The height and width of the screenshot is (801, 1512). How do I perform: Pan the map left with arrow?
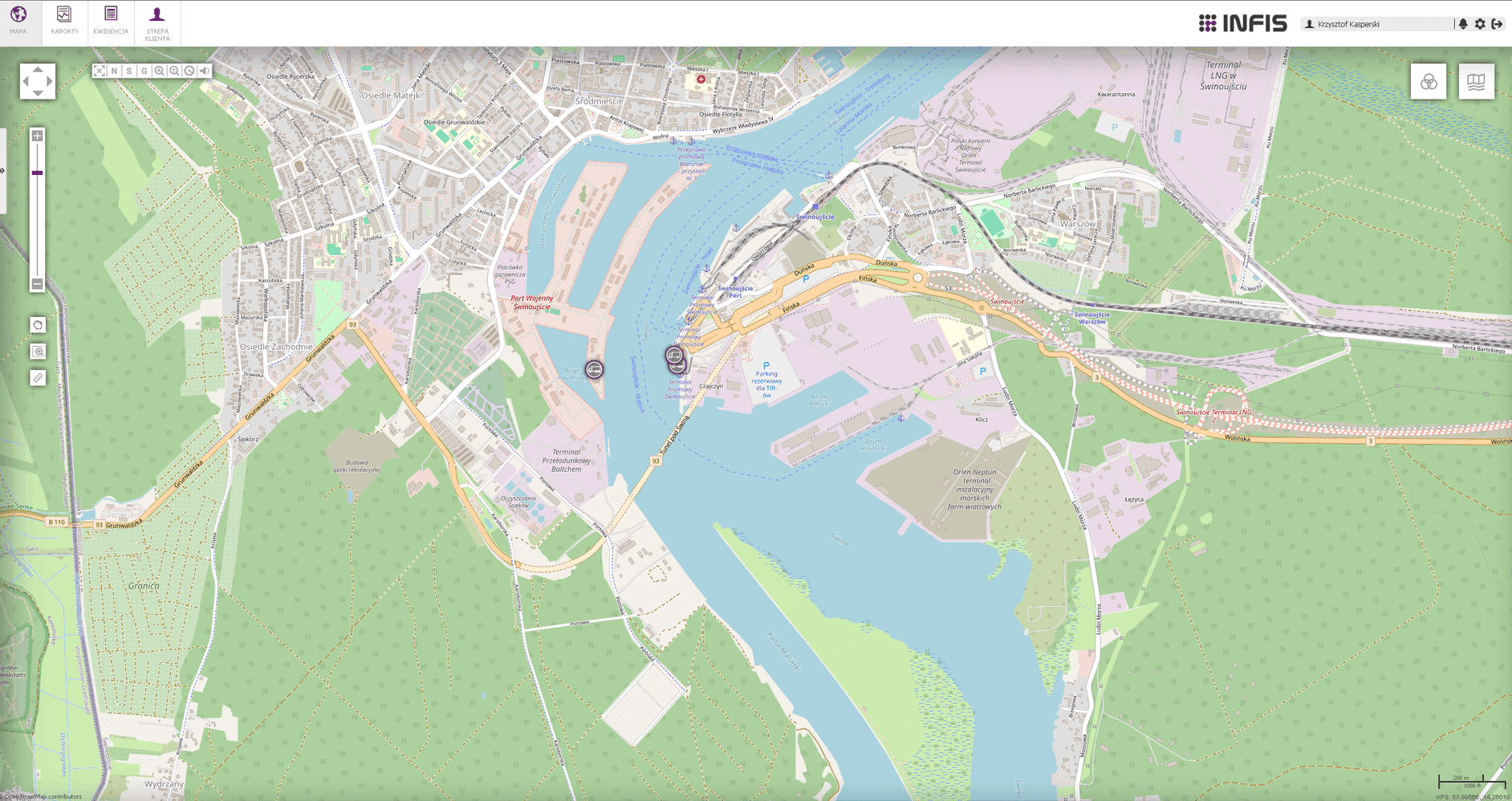click(26, 81)
